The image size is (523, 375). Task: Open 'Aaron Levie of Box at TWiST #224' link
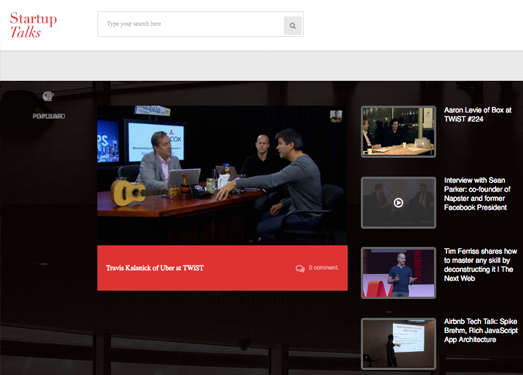point(478,114)
